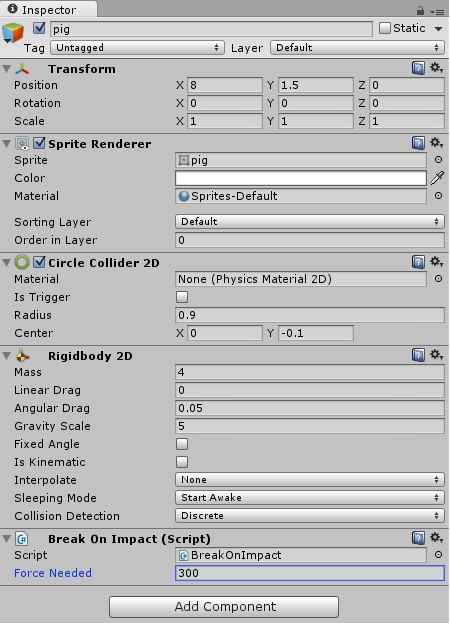Screen dimensions: 451x626
Task: Enable the Static checkbox
Action: [385, 28]
